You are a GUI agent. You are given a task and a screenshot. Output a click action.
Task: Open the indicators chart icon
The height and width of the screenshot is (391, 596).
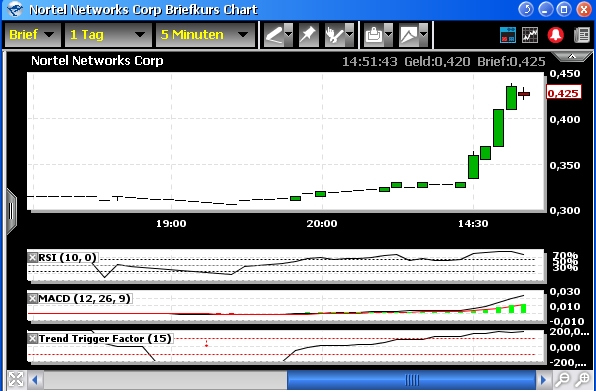530,35
